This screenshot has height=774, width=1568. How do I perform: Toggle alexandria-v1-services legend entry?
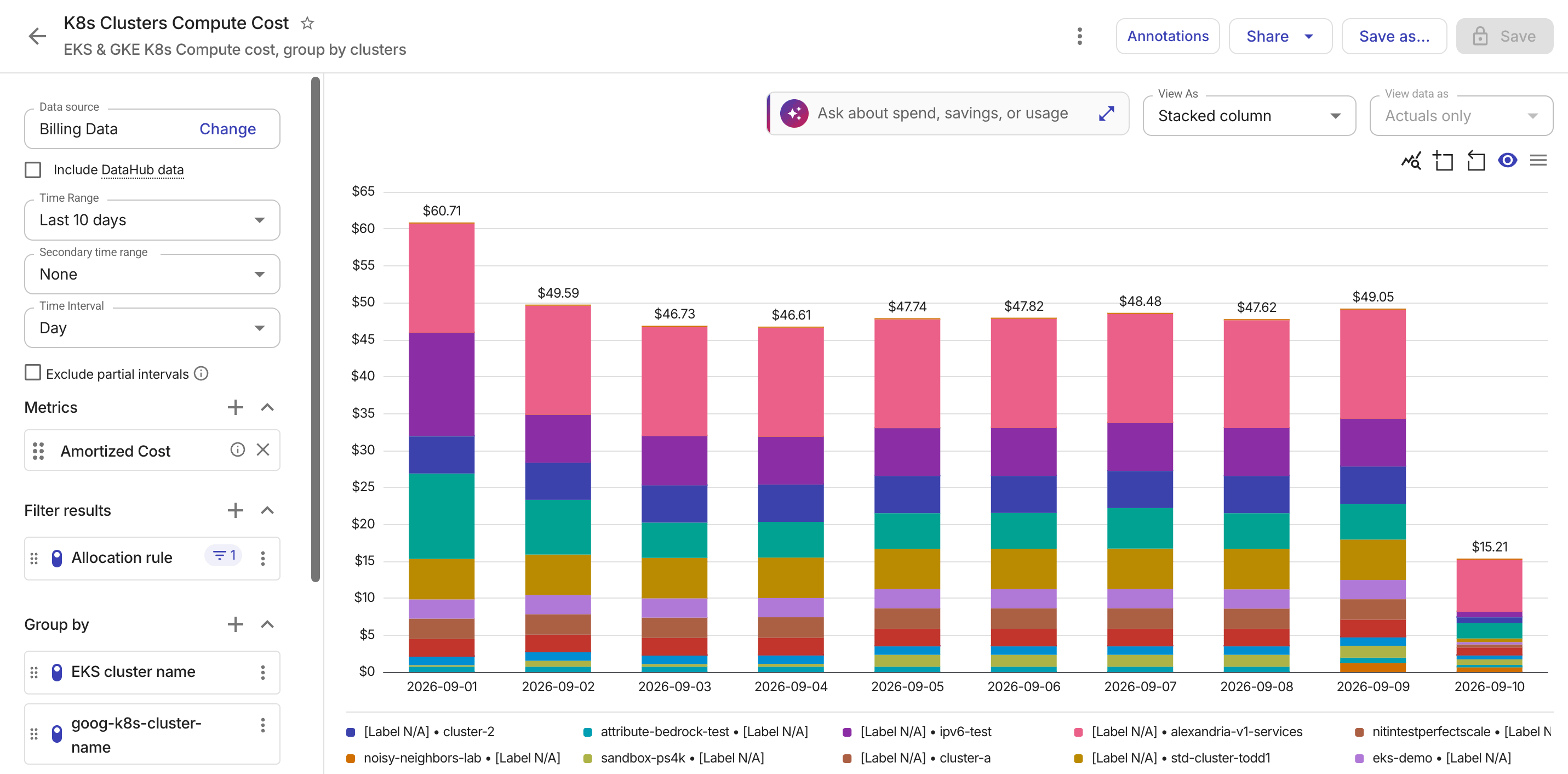click(1188, 731)
